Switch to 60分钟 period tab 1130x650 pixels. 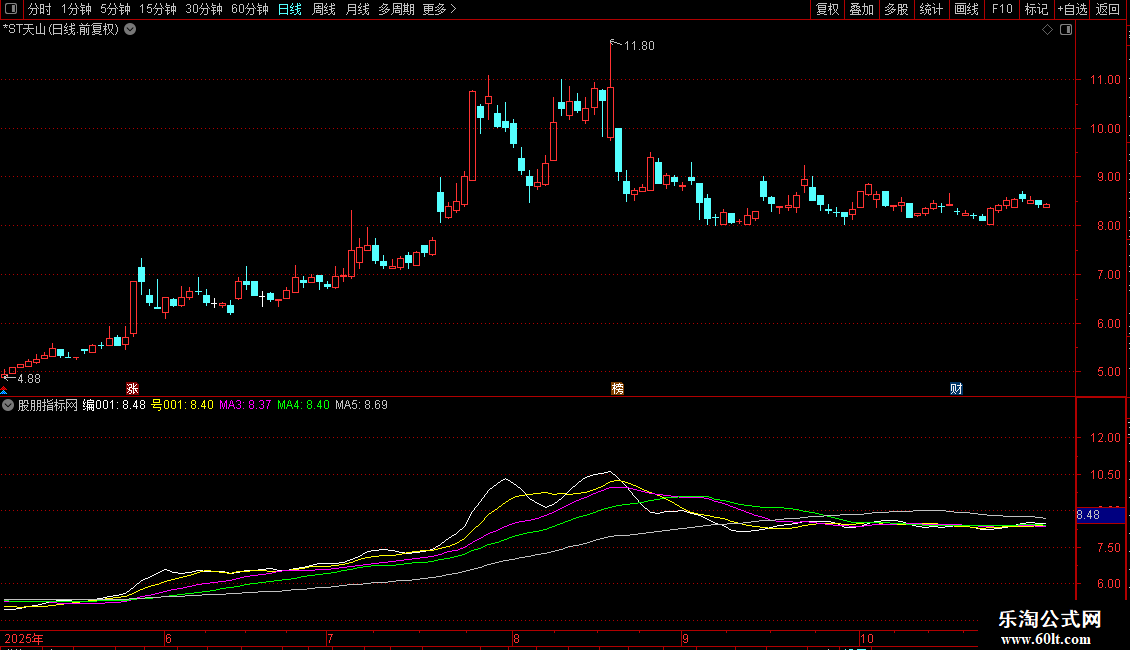249,9
